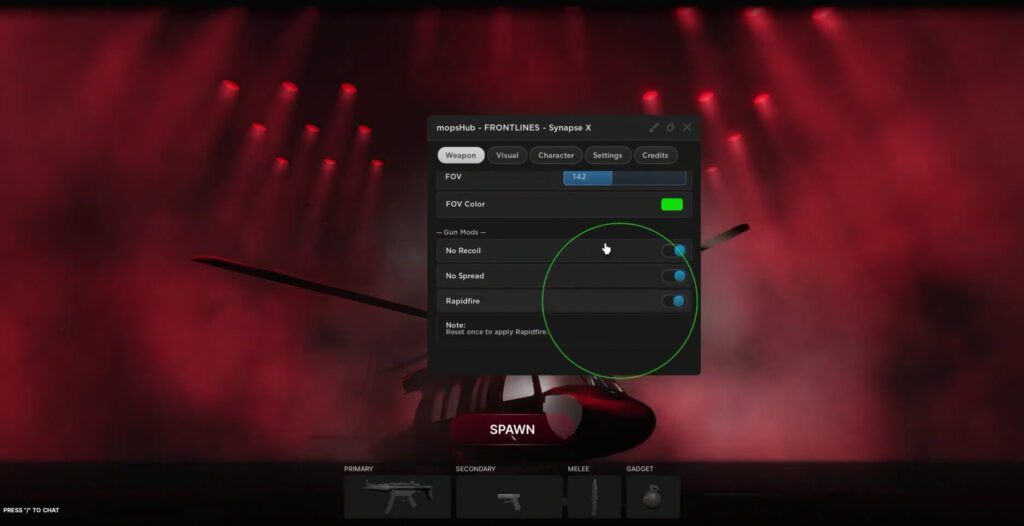Click the brush theme icon in mopsHub title bar
The height and width of the screenshot is (526, 1024).
pos(654,127)
